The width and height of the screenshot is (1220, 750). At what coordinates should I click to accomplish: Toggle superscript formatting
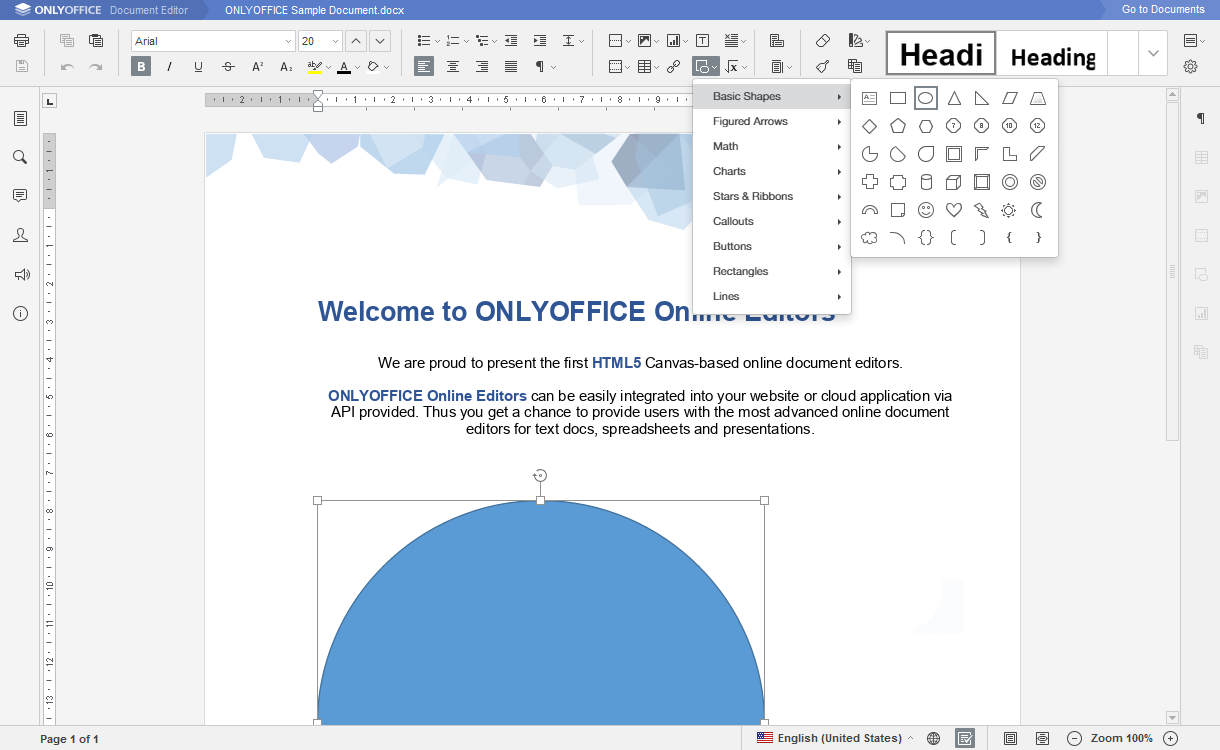pos(257,67)
